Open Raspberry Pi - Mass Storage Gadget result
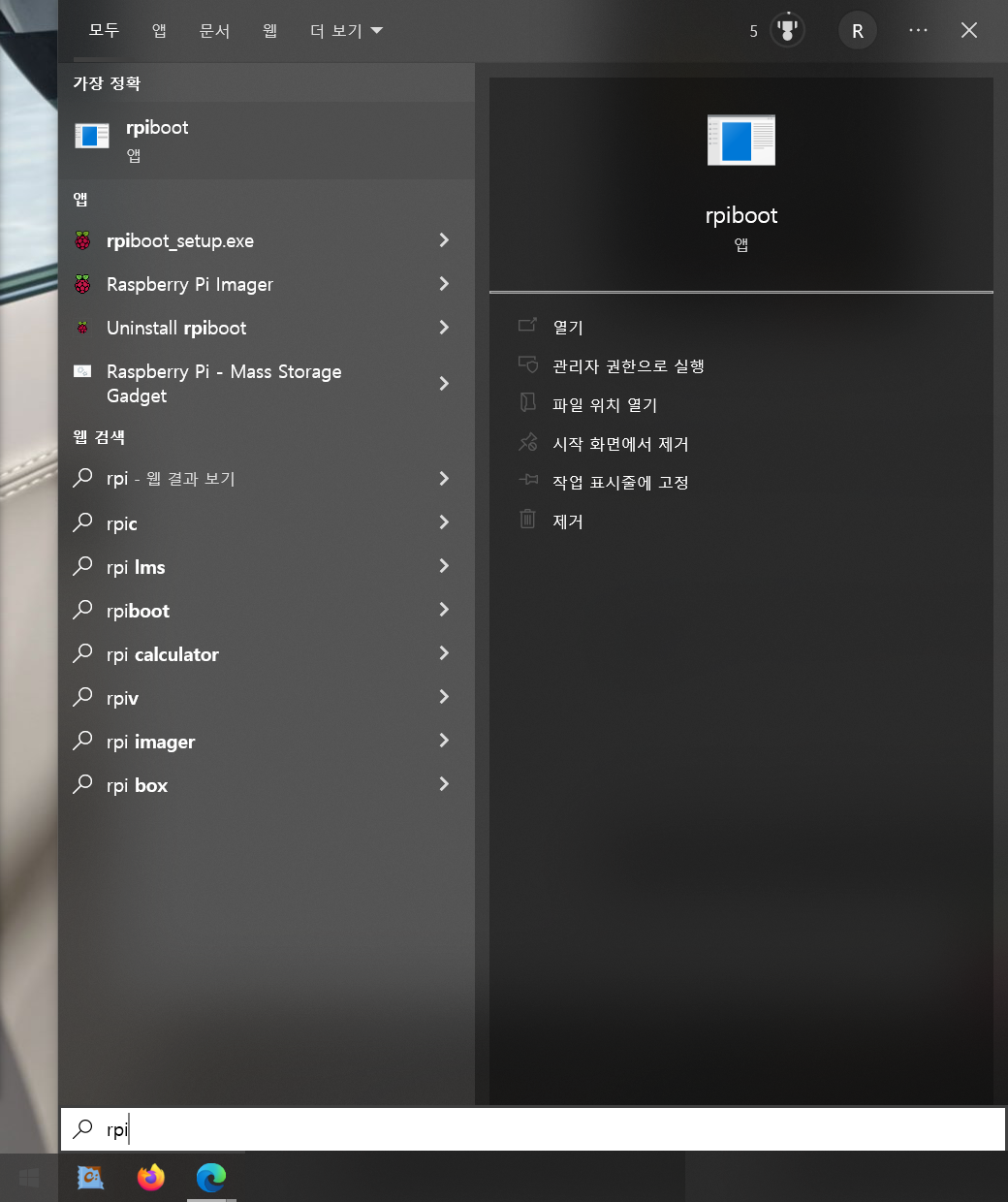Viewport: 1008px width, 1202px height. click(267, 383)
